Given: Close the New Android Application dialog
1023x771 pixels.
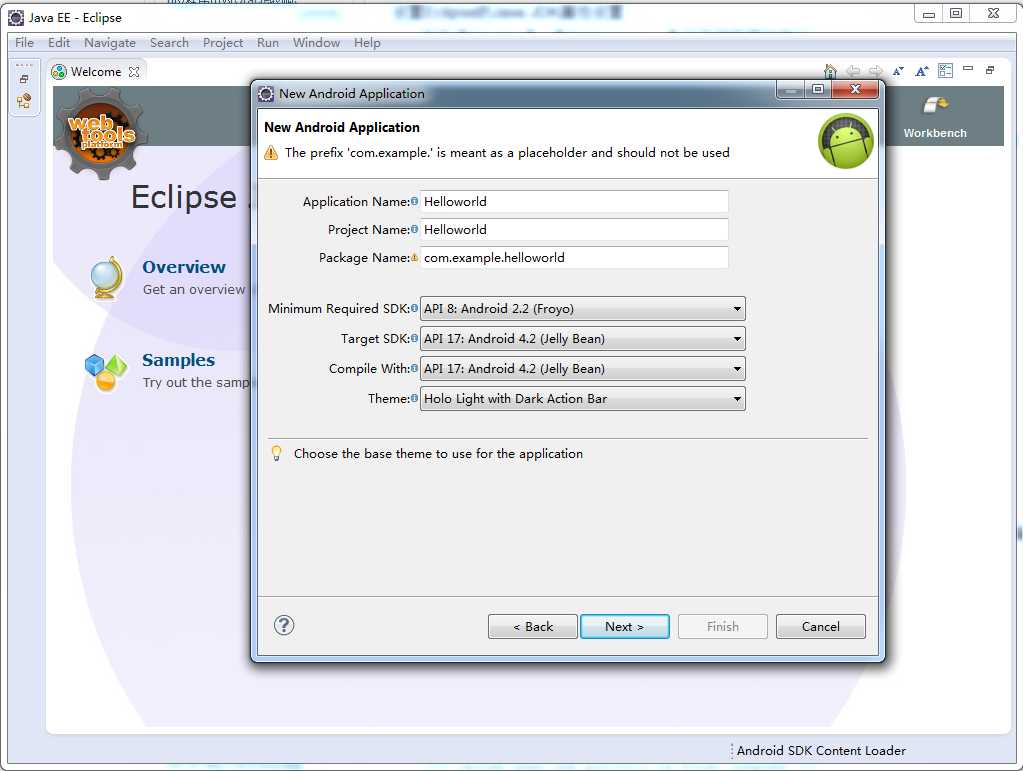Looking at the screenshot, I should coord(855,89).
